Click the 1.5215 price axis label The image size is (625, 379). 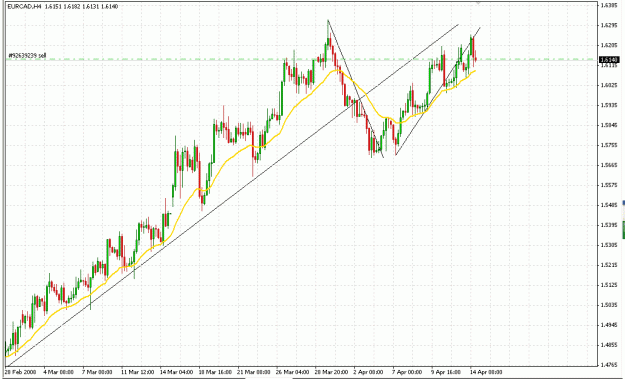[x=609, y=265]
